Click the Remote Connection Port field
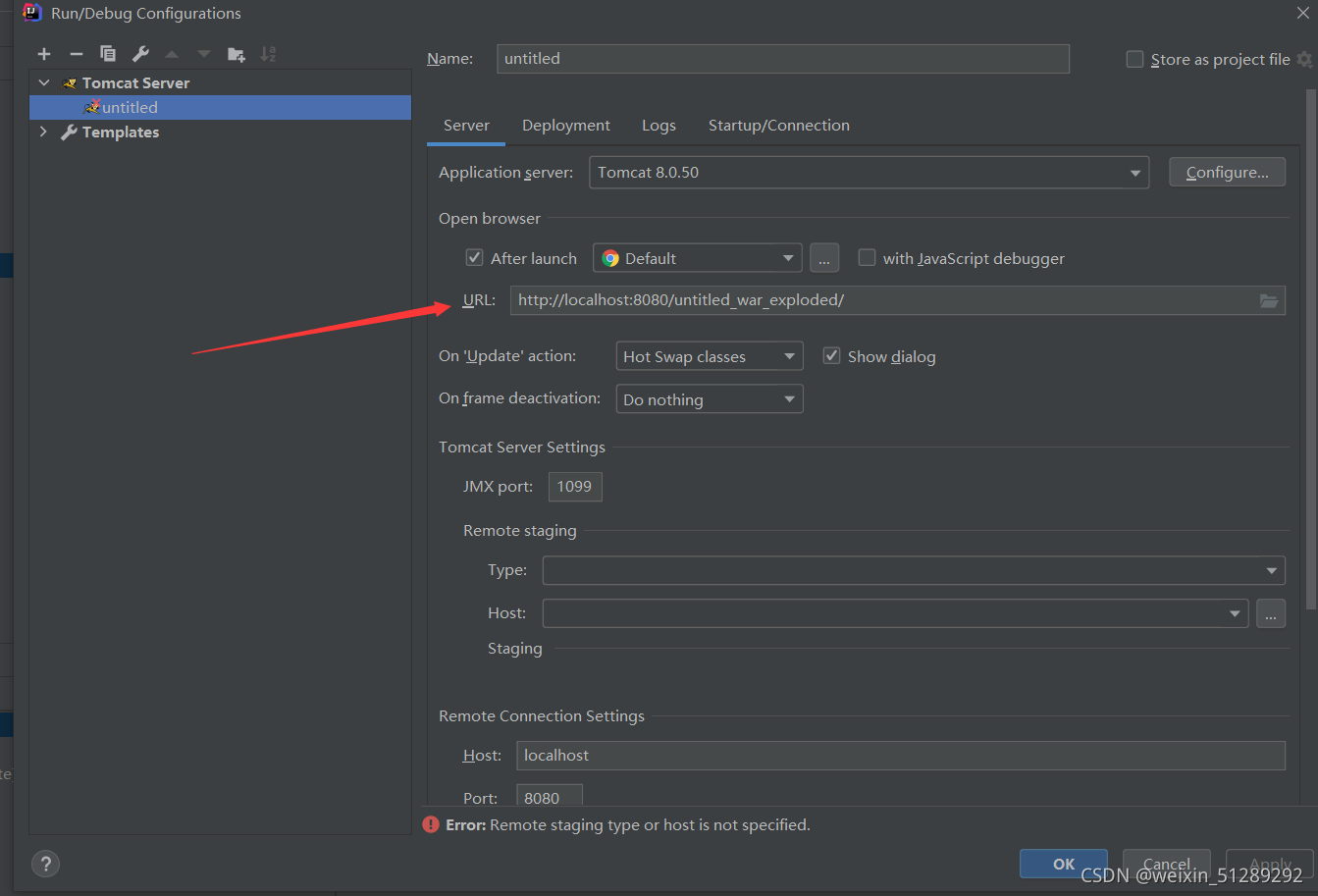 click(x=550, y=796)
